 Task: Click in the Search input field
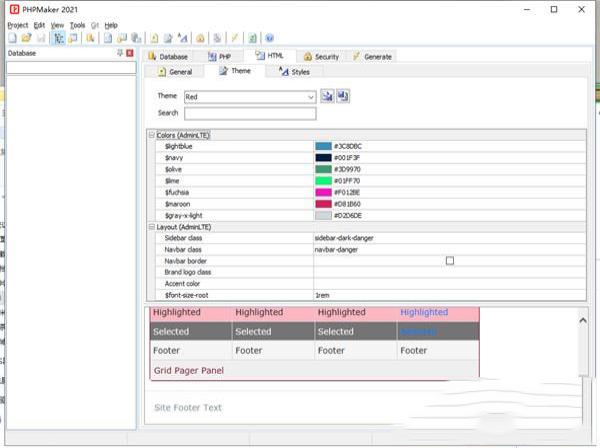pyautogui.click(x=249, y=114)
